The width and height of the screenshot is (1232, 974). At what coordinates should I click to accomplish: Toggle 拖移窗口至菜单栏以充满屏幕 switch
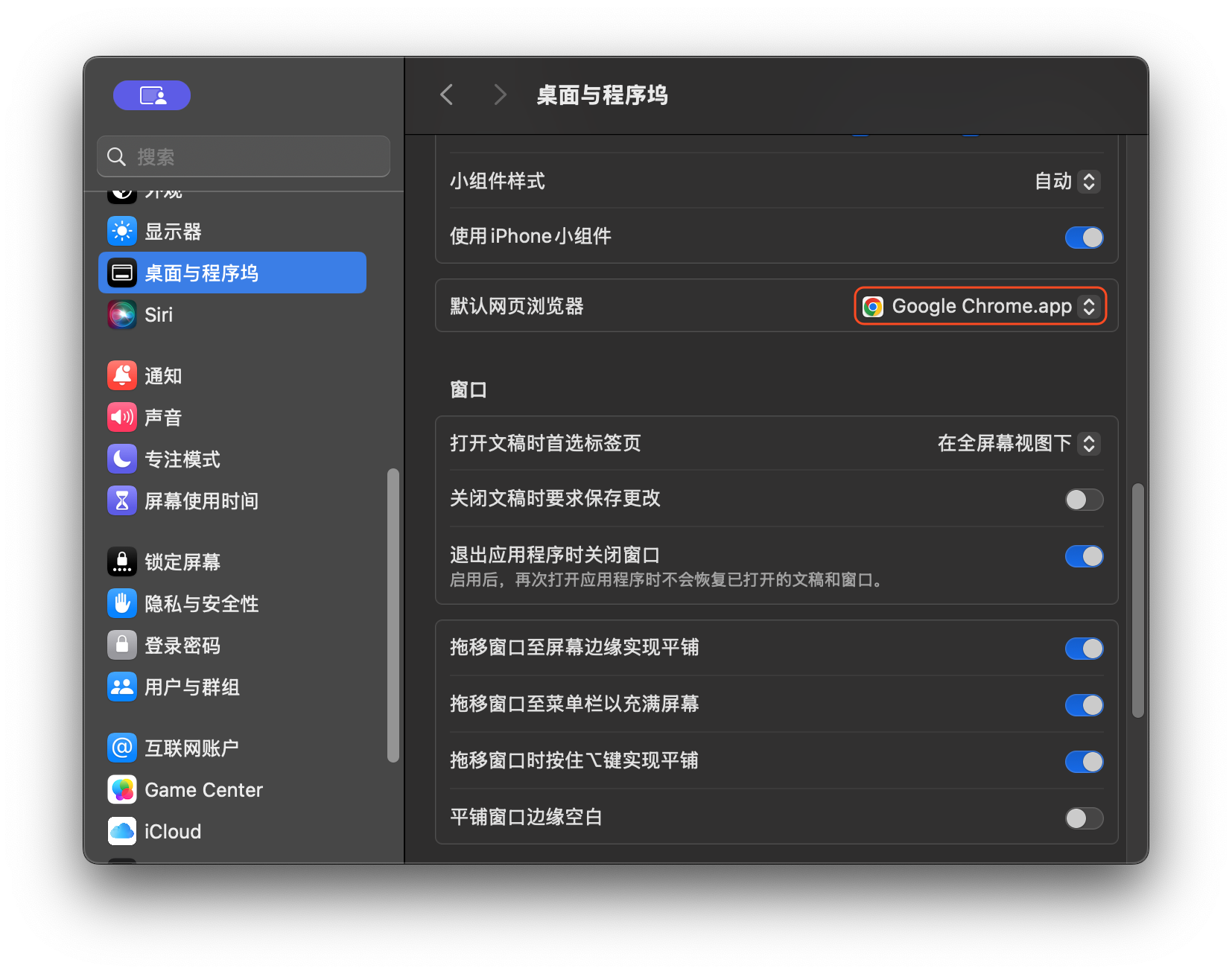click(1084, 705)
